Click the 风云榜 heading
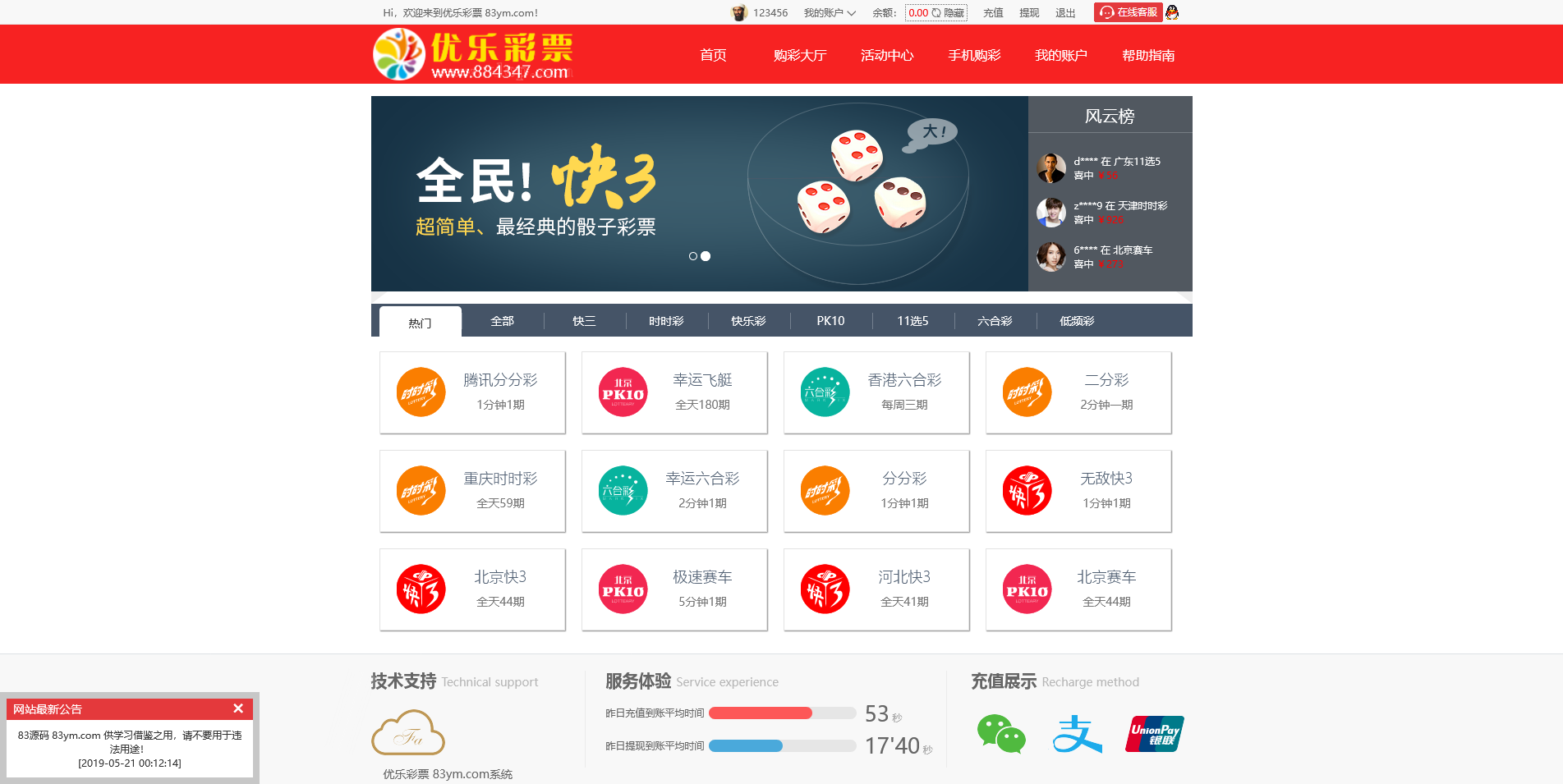Image resolution: width=1563 pixels, height=784 pixels. [1110, 116]
